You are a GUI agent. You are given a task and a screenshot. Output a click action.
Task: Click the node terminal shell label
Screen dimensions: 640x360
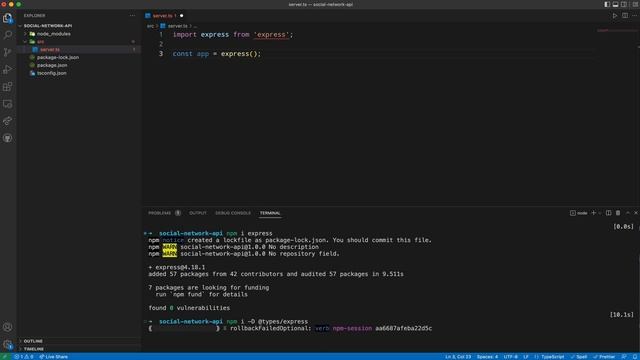tap(579, 213)
